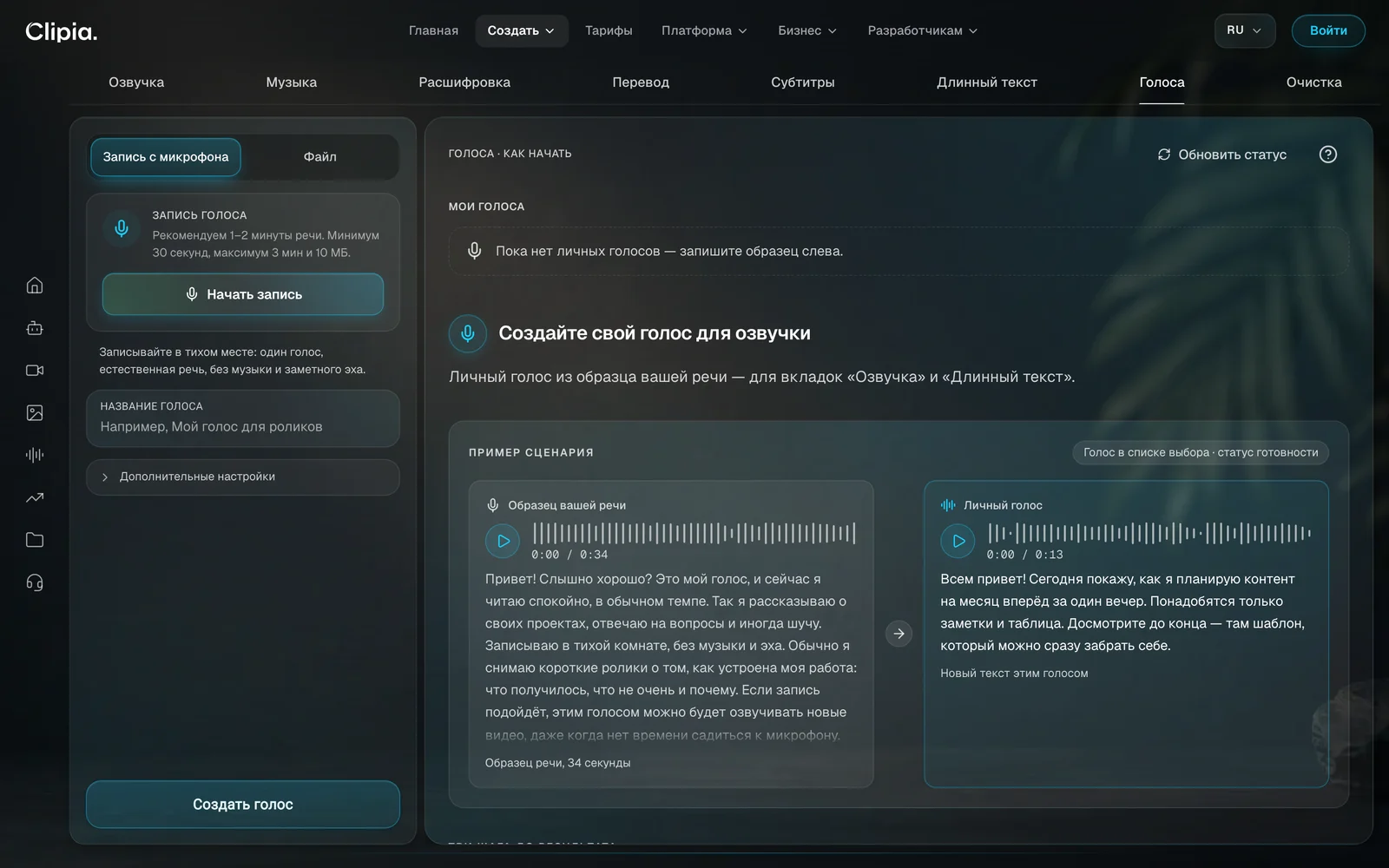Viewport: 1389px width, 868px height.
Task: Click the Начать запись button
Action: [x=243, y=294]
